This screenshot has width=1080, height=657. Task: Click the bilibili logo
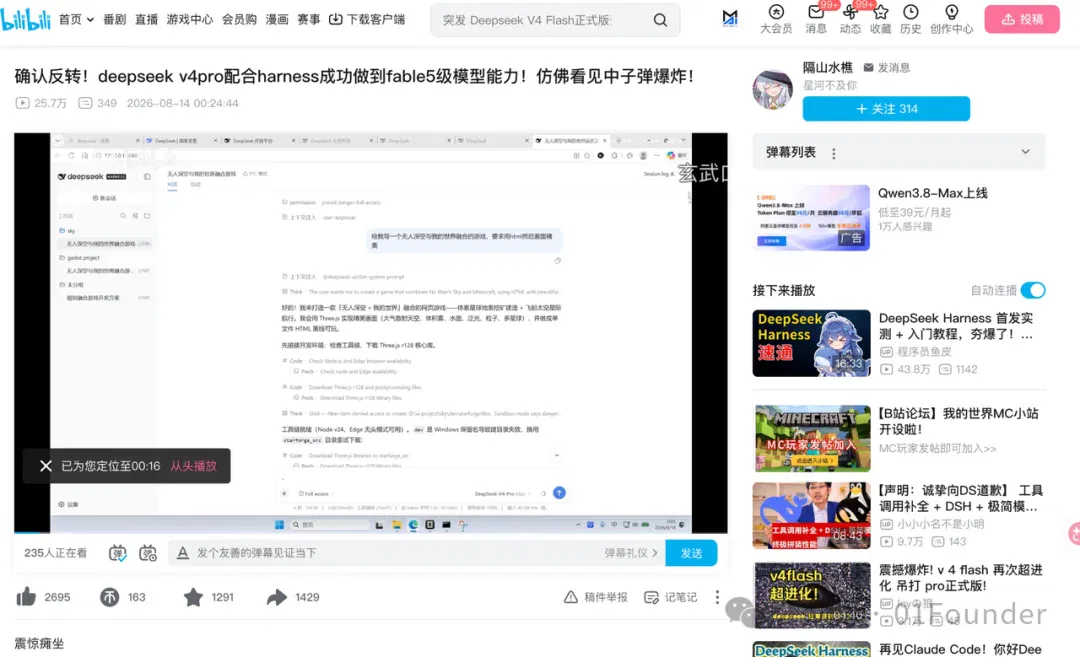pyautogui.click(x=25, y=19)
